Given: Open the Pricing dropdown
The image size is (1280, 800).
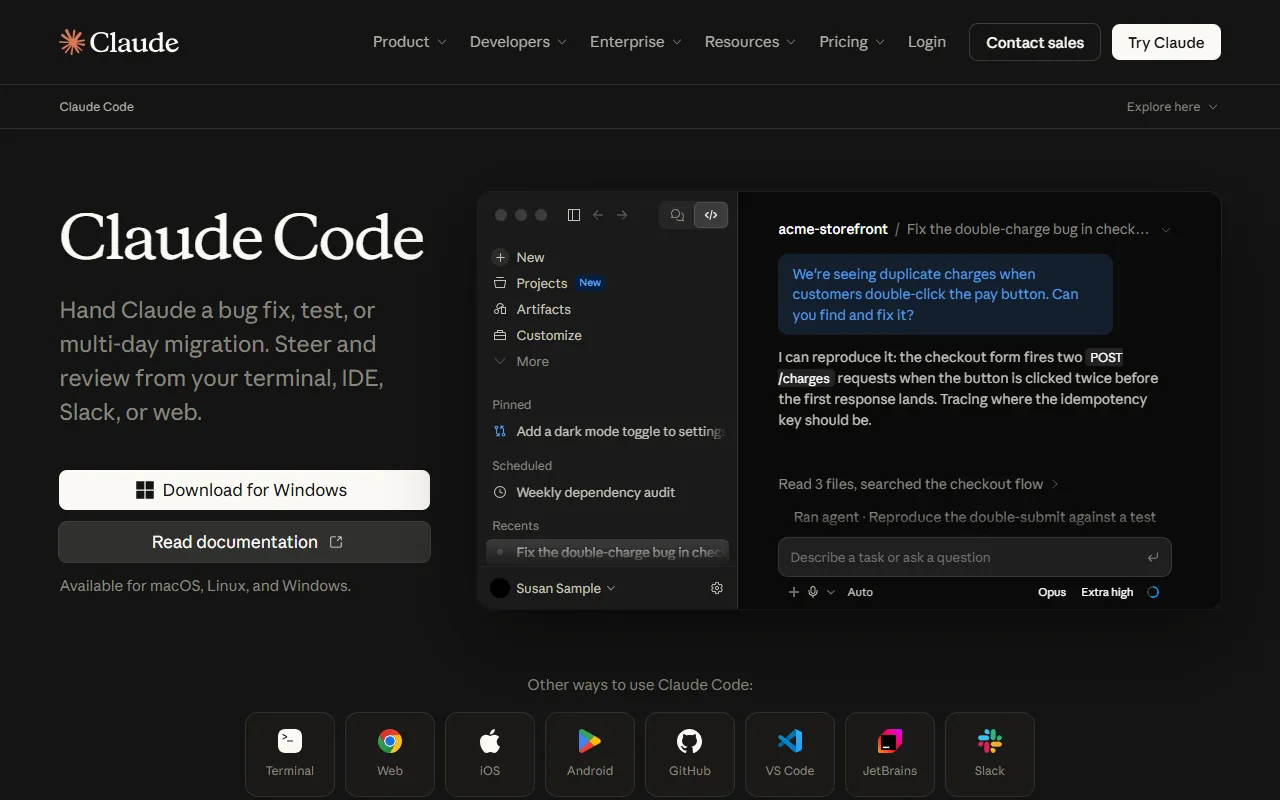Looking at the screenshot, I should point(852,42).
